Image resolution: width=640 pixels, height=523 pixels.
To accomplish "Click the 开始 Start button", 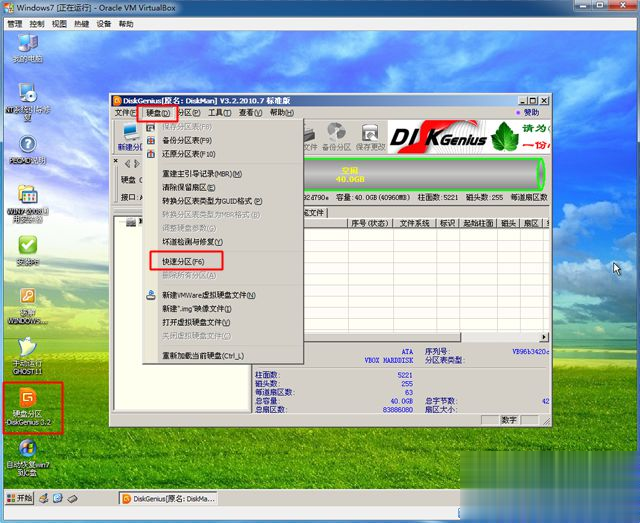I will tap(21, 497).
